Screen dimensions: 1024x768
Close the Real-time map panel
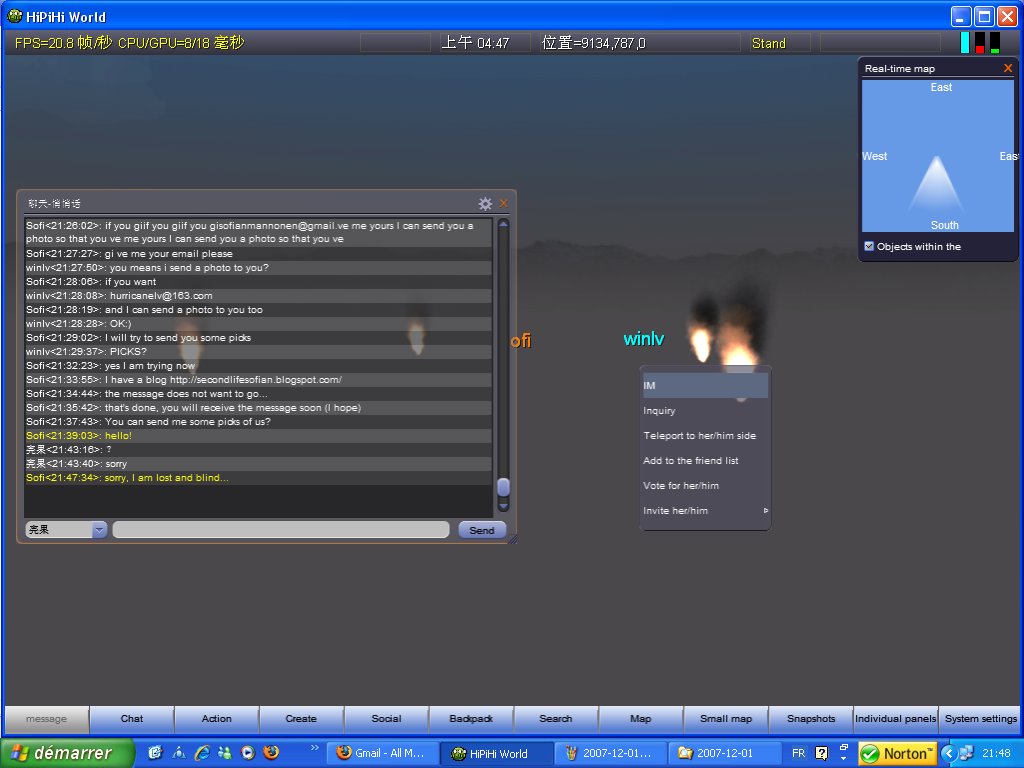[x=1008, y=68]
